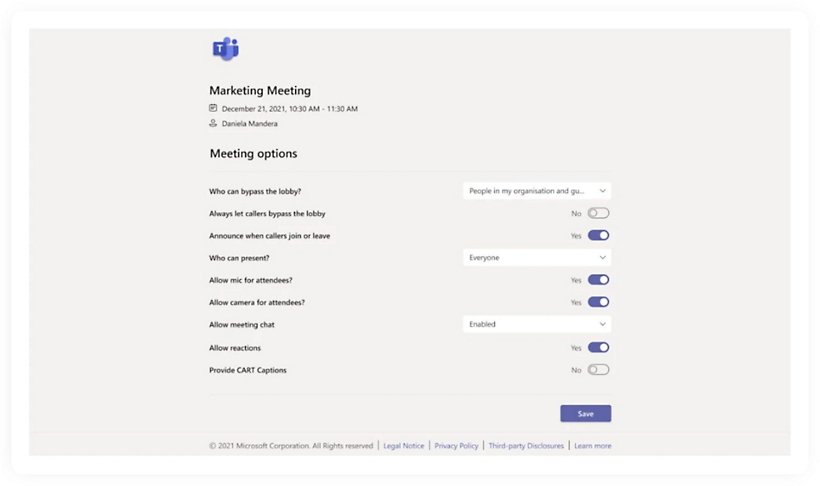Disable Announce when callers join or leave

pos(598,235)
